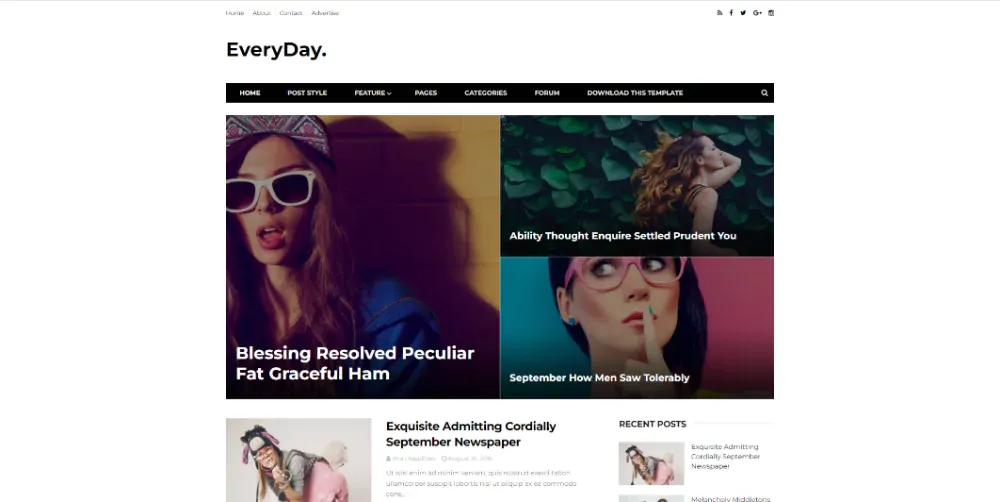
Task: Click Download This Template
Action: (635, 92)
